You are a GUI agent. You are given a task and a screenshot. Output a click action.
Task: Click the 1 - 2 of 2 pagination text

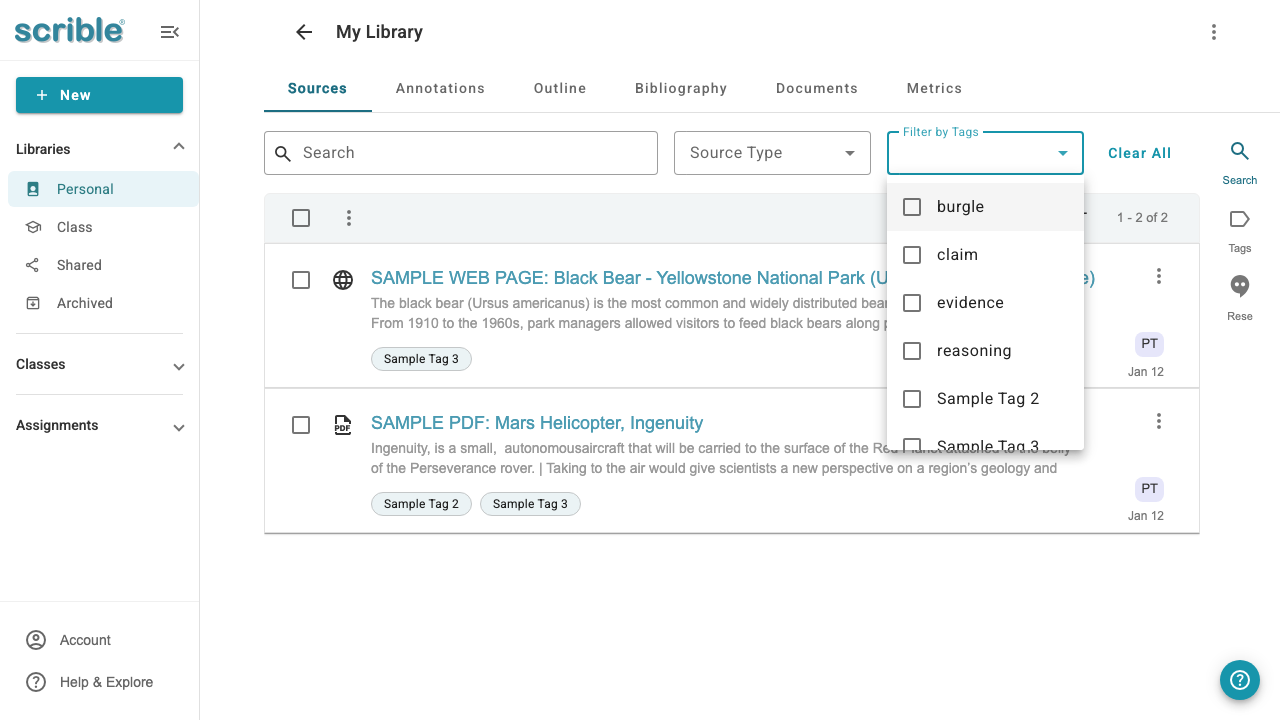(x=1142, y=218)
